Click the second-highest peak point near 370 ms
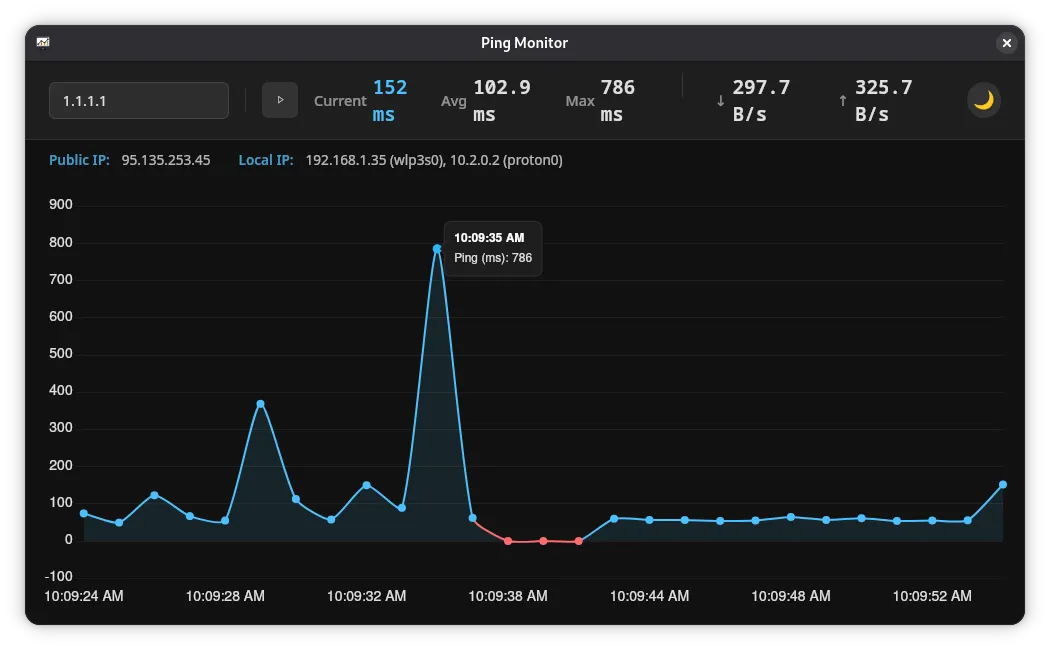 (260, 404)
